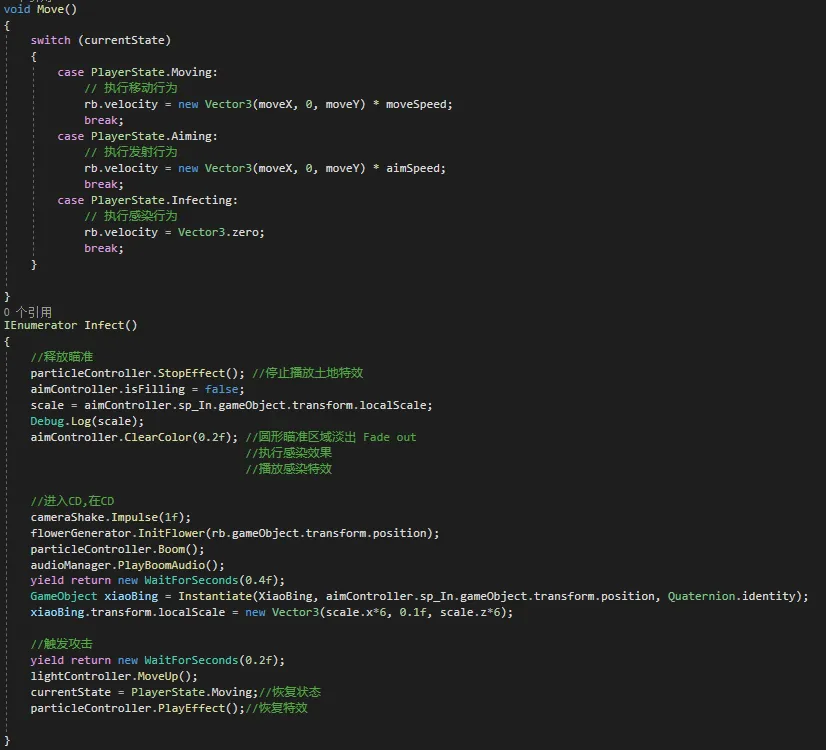Click the 'flowerGenerator.InitFlower' line
Screen dimensions: 826x750
click(x=235, y=533)
